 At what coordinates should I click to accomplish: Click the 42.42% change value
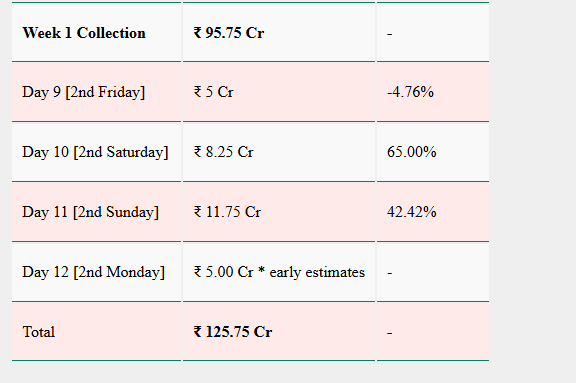tap(411, 212)
